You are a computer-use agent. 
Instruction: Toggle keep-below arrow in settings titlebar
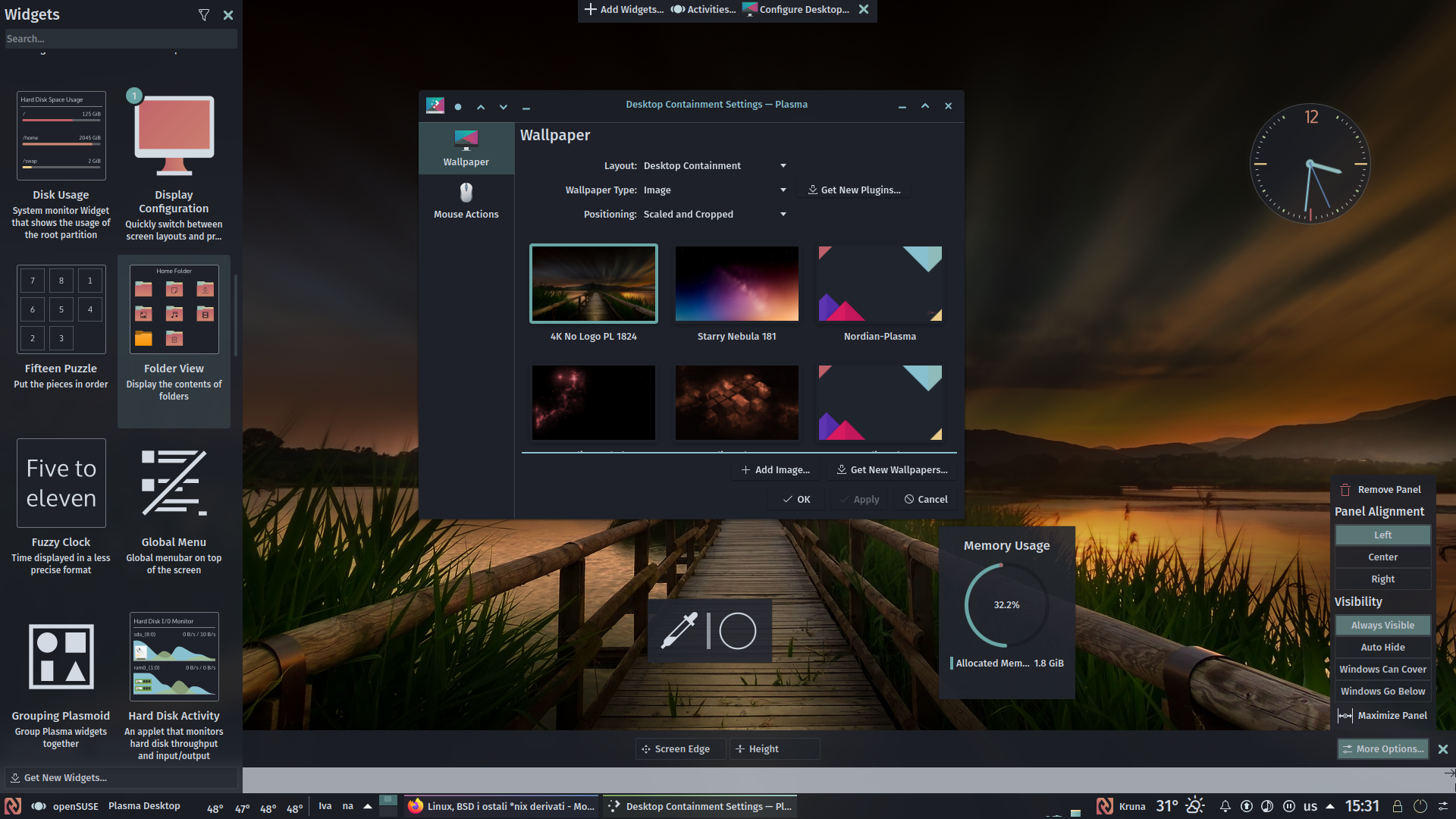[504, 107]
